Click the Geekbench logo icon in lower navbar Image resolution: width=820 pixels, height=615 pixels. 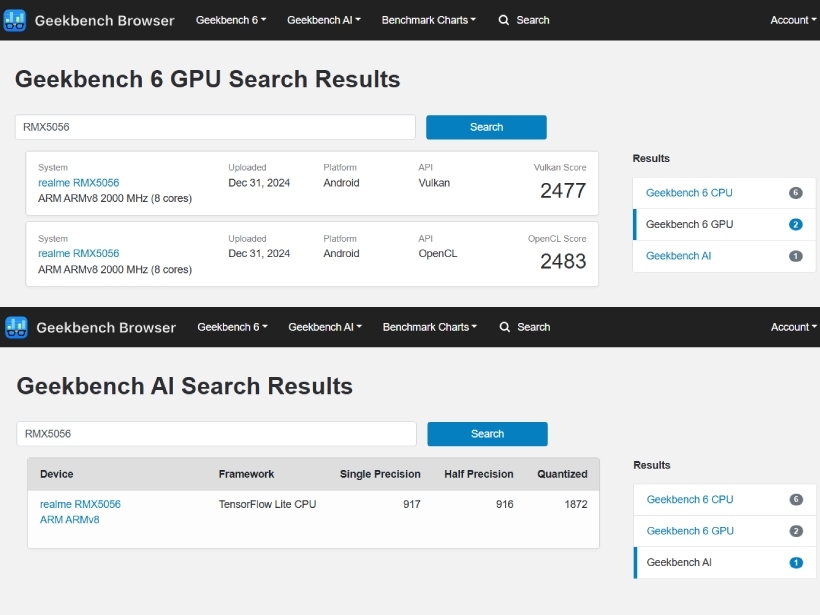(16, 327)
